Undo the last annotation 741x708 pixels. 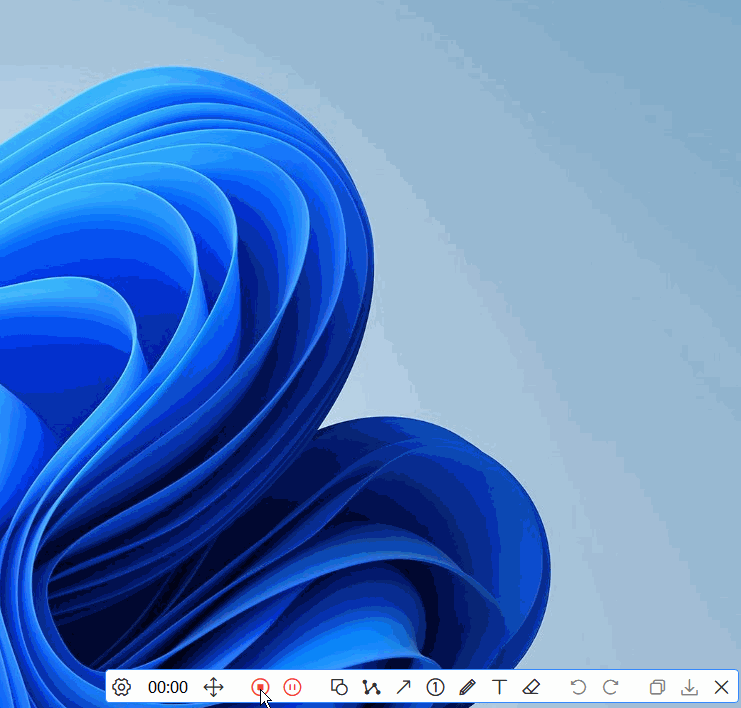pos(578,687)
